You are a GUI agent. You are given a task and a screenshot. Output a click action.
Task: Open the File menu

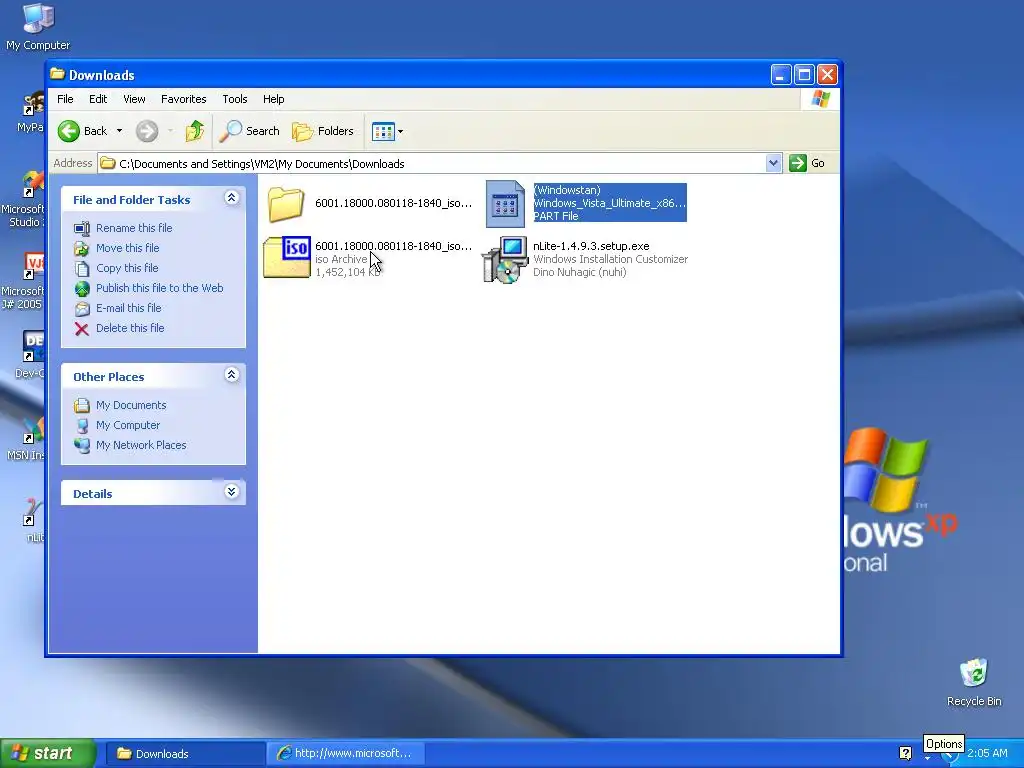coord(65,99)
